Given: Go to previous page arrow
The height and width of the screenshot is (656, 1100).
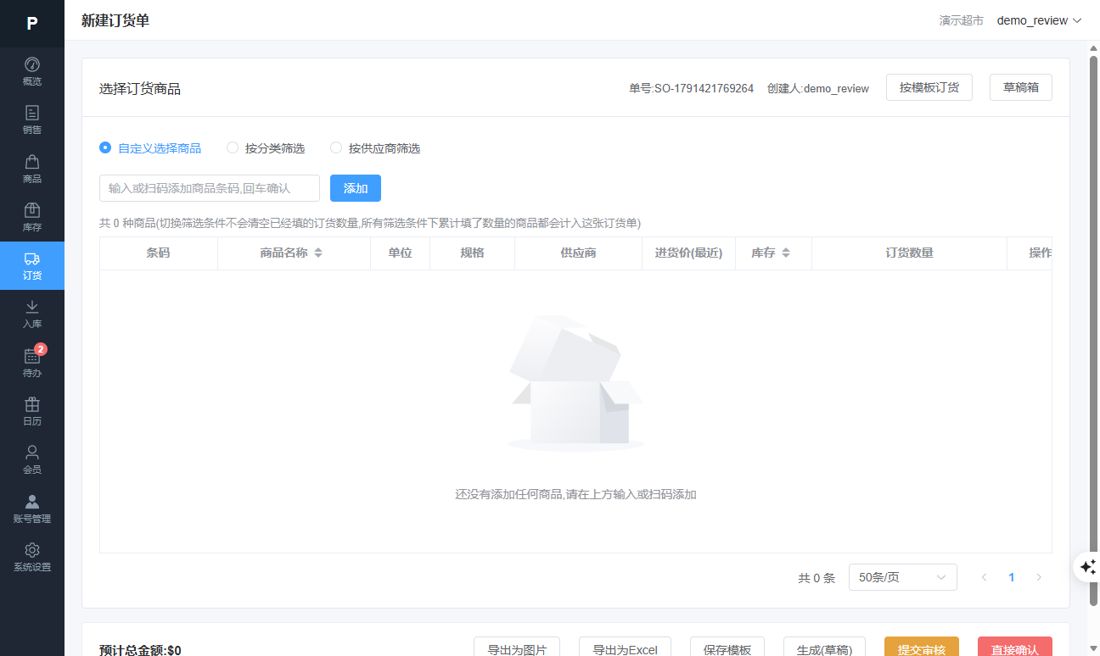Looking at the screenshot, I should 984,577.
